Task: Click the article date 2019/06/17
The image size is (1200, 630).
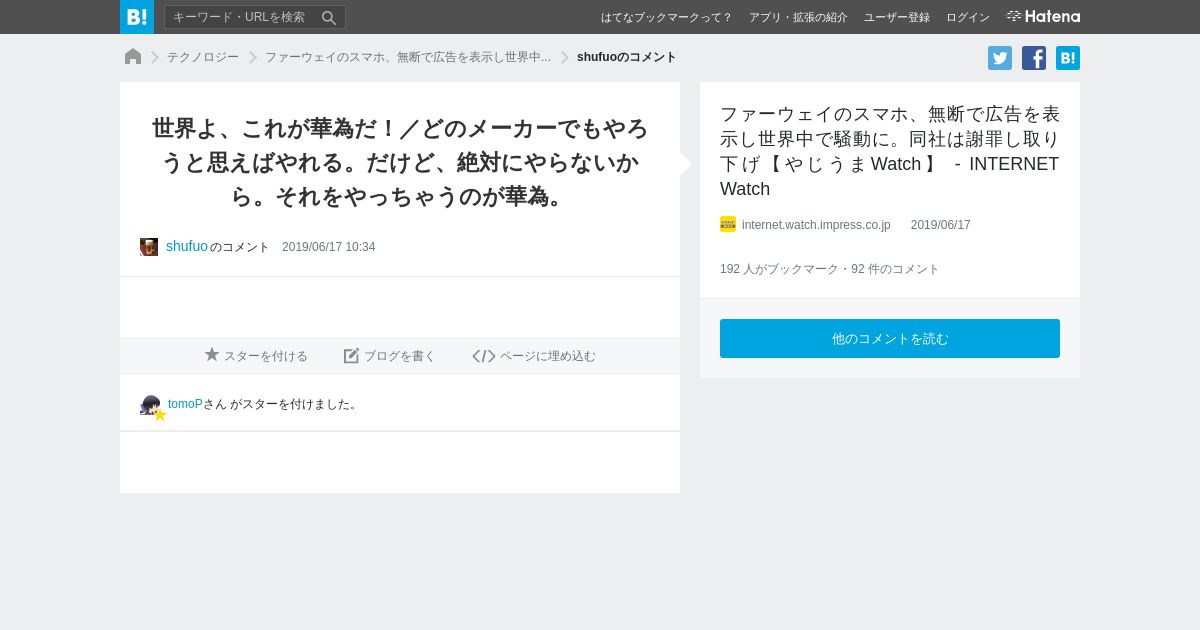Action: (x=941, y=225)
